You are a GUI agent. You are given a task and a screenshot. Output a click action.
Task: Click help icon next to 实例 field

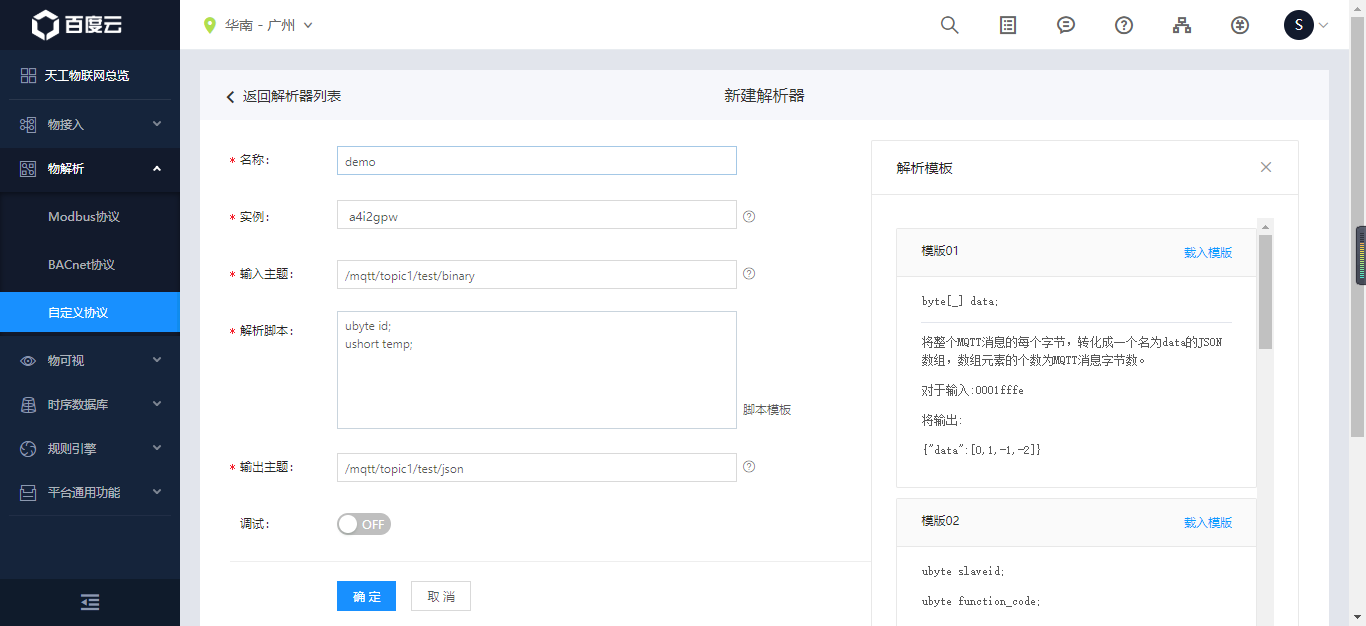pos(749,216)
